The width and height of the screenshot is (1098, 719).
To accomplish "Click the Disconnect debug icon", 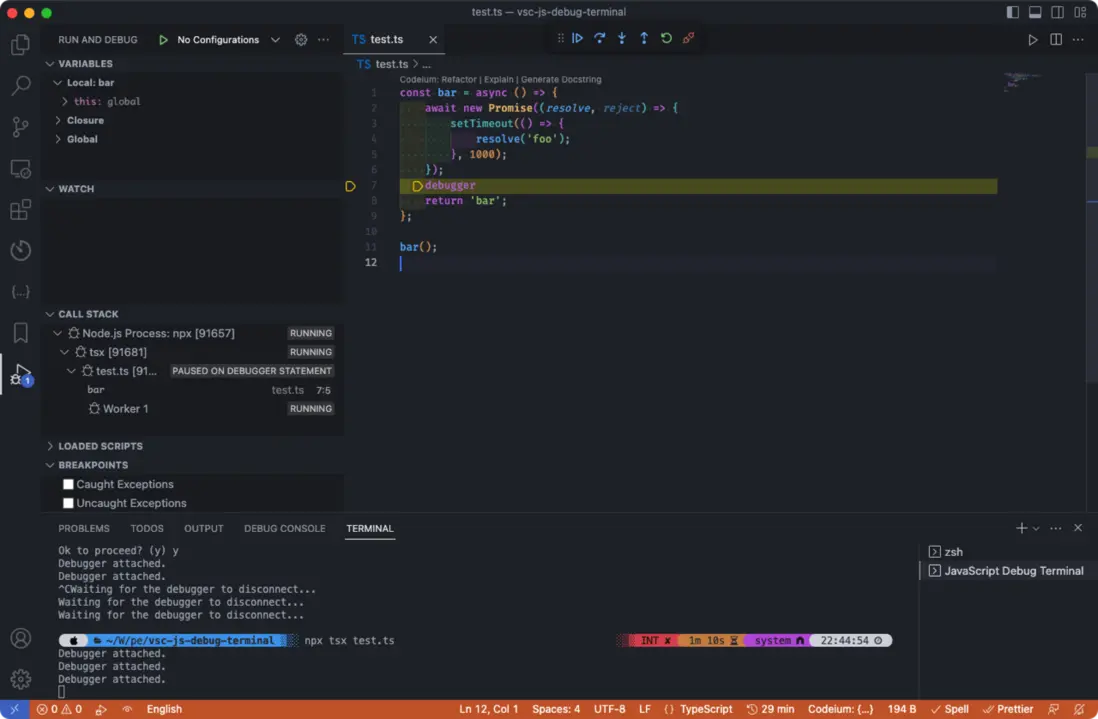I will point(688,39).
